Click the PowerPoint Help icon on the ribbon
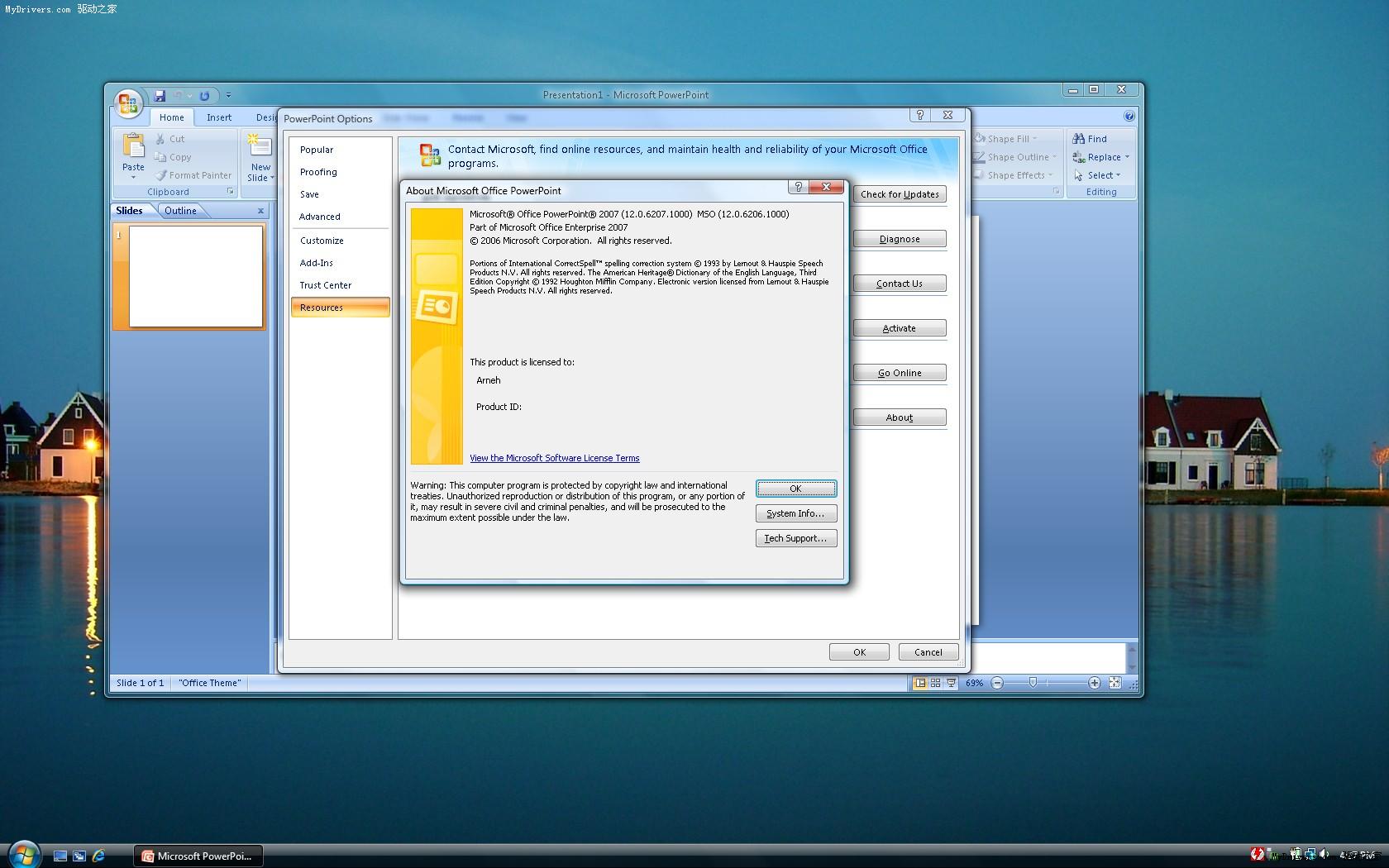This screenshot has height=868, width=1389. (1129, 117)
